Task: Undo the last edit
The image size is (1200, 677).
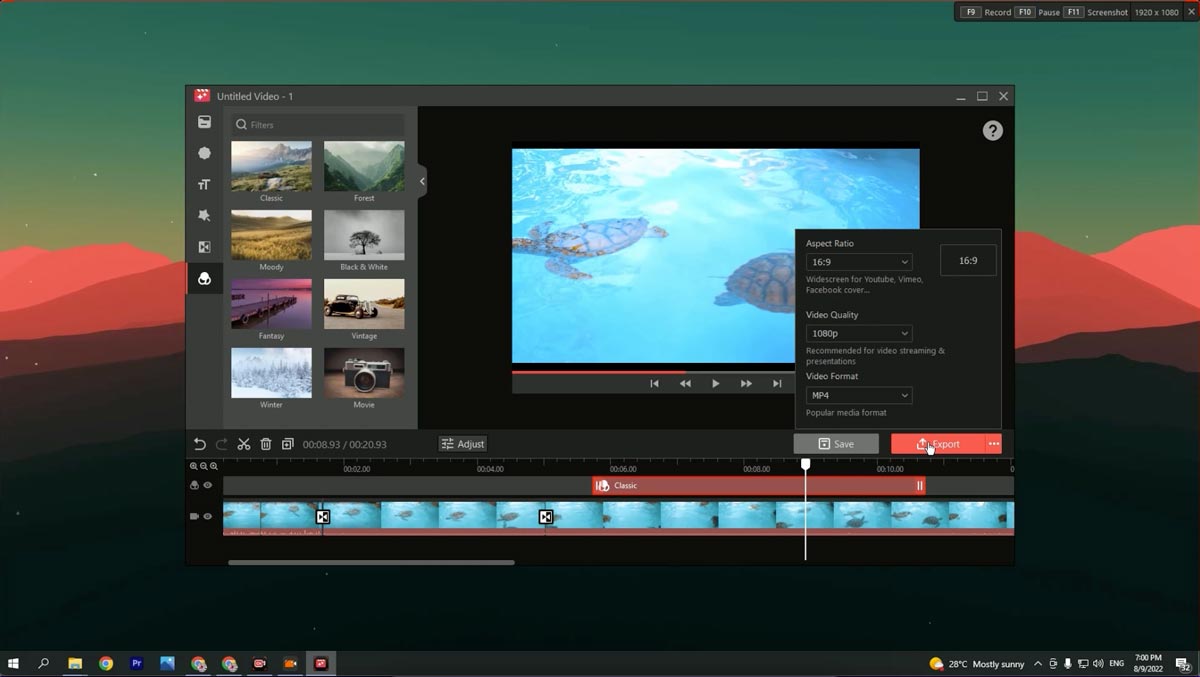Action: 199,443
